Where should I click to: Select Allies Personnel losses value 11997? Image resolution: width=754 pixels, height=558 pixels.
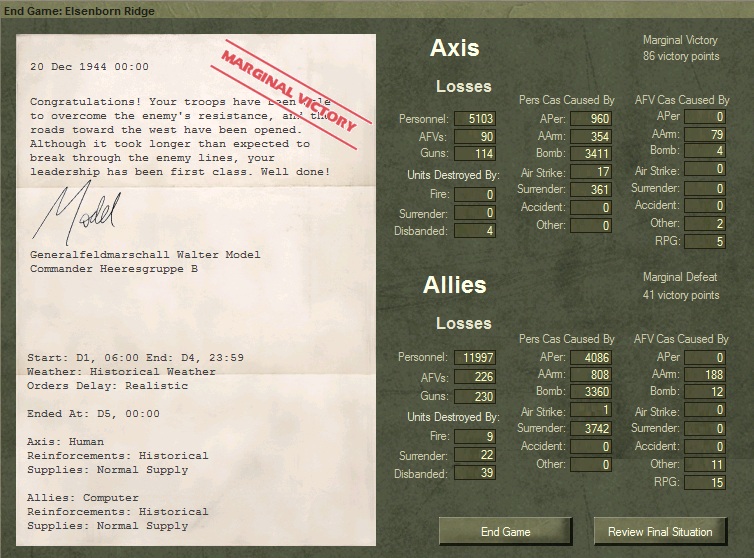(475, 357)
